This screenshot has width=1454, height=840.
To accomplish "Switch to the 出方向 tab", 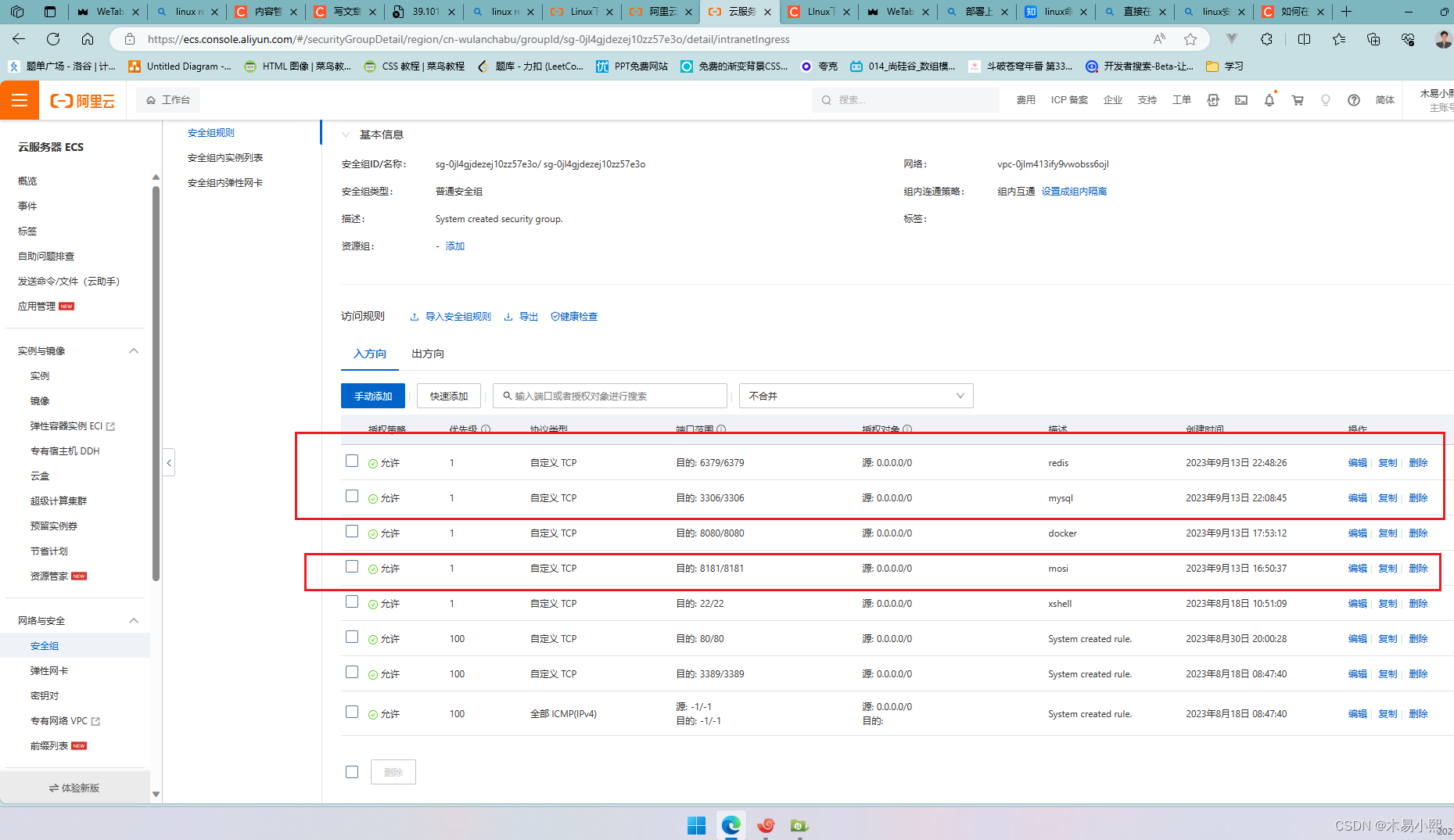I will tap(428, 354).
